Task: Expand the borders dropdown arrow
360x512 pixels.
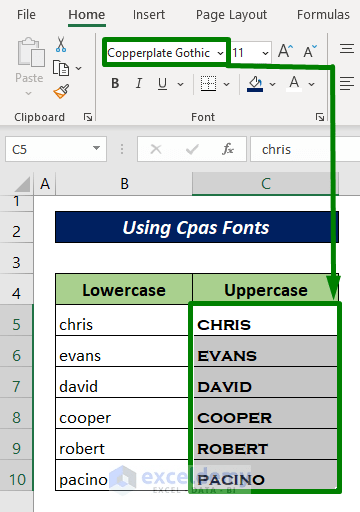Action: coord(227,84)
